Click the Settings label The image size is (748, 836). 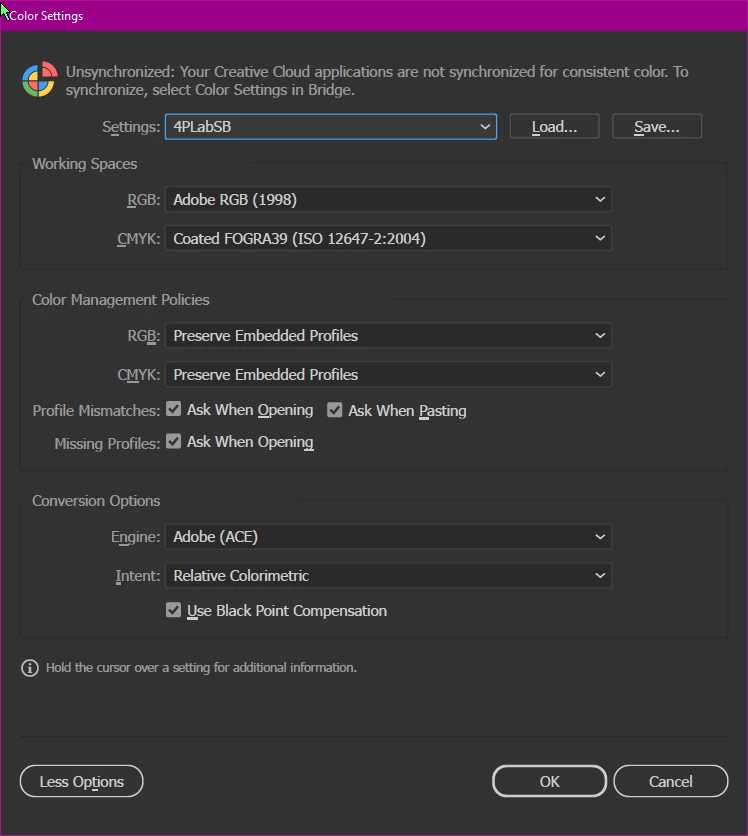131,127
